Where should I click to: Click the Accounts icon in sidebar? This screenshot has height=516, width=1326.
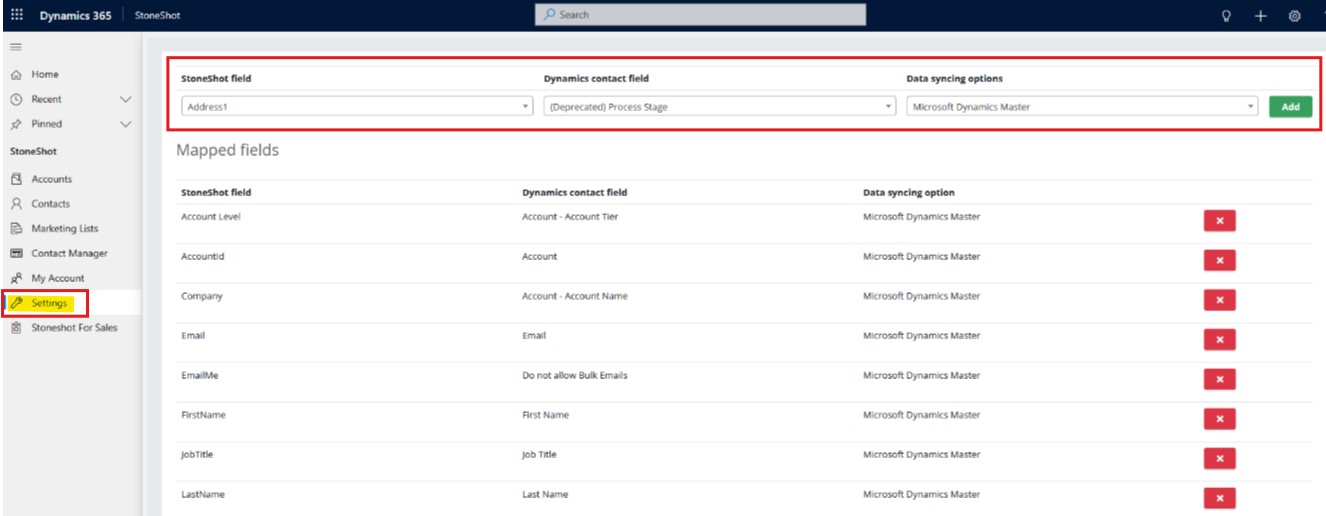click(x=16, y=179)
